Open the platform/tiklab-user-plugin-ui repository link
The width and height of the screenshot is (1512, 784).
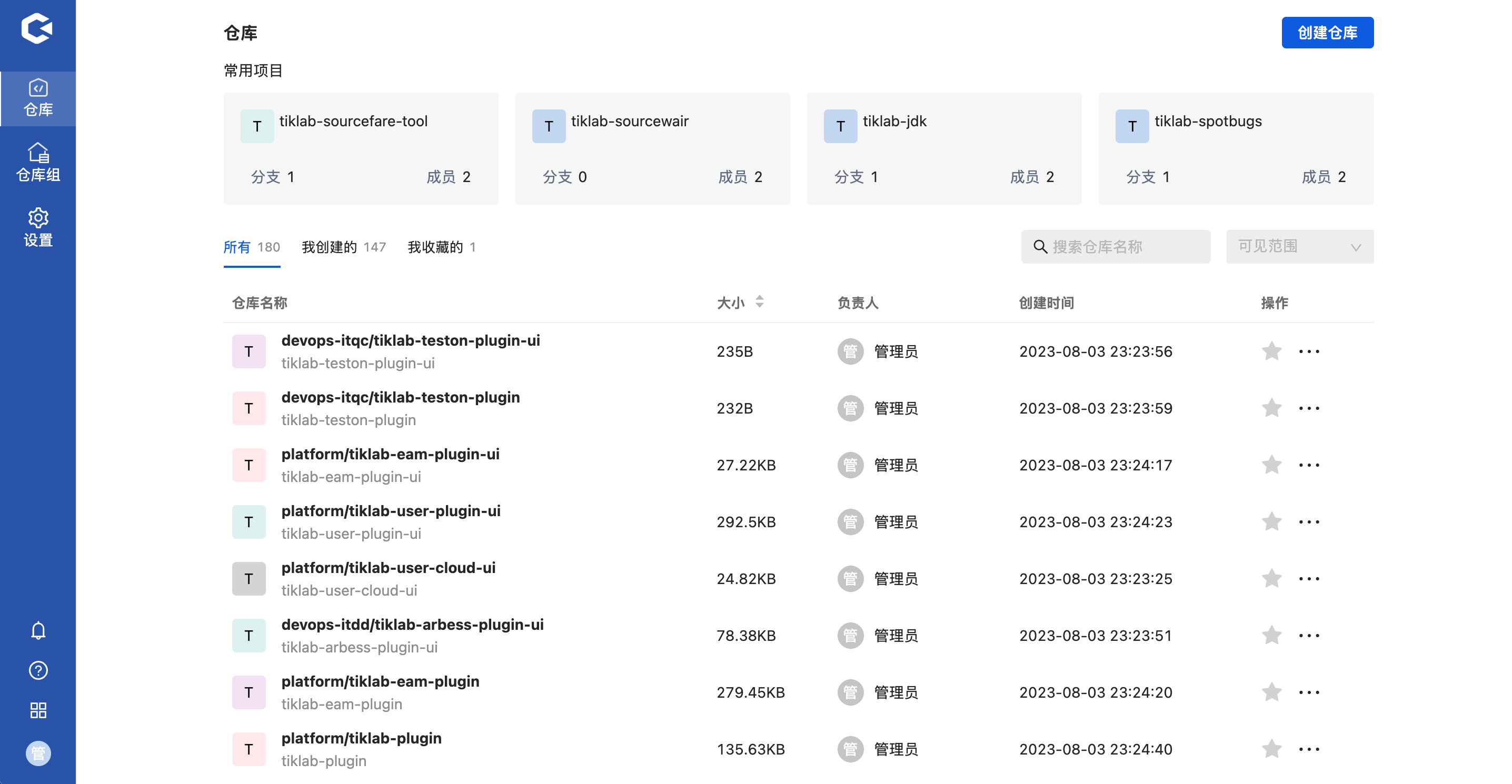(x=390, y=511)
